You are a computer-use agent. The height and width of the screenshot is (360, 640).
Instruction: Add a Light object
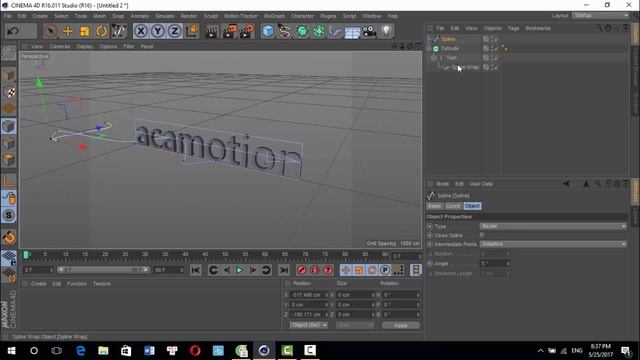pyautogui.click(x=387, y=31)
